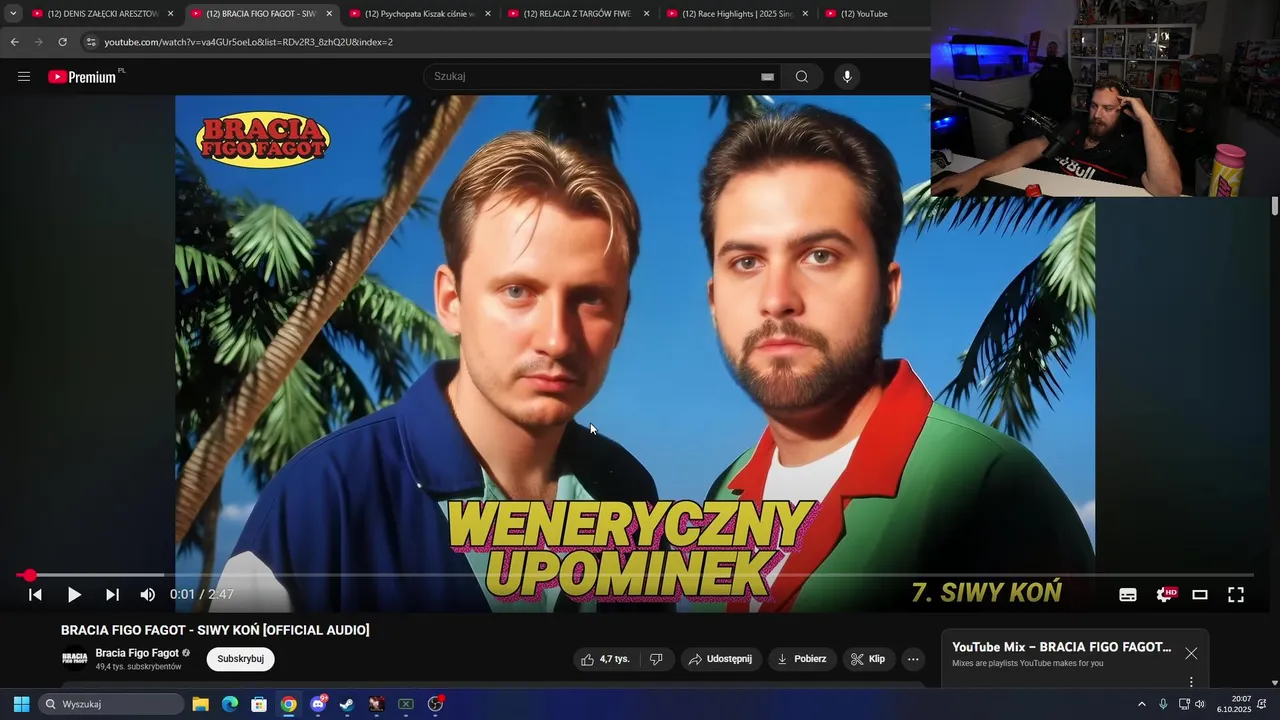Open File Explorer from taskbar

pos(200,704)
